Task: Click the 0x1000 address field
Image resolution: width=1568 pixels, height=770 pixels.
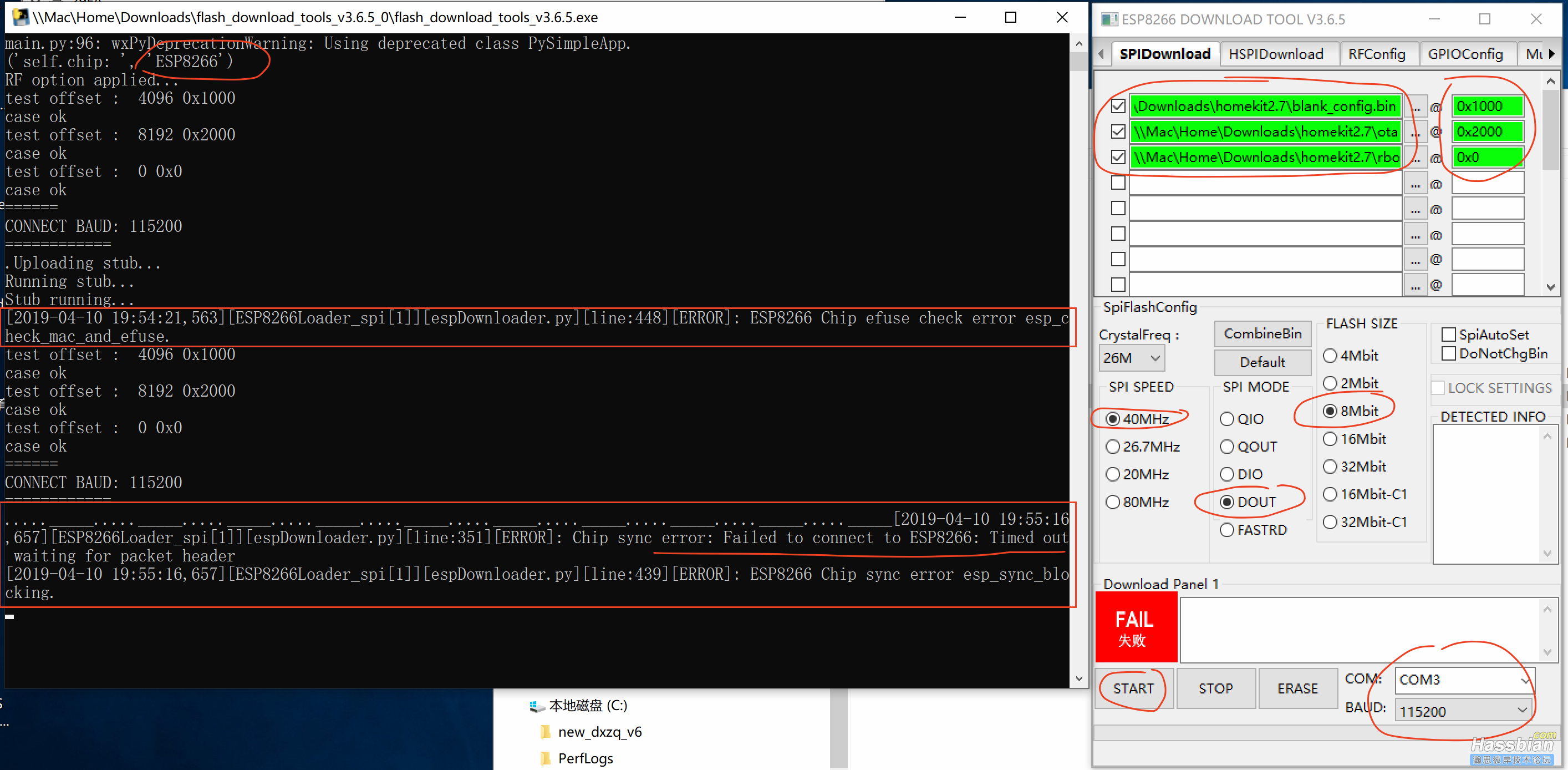Action: click(x=1488, y=107)
